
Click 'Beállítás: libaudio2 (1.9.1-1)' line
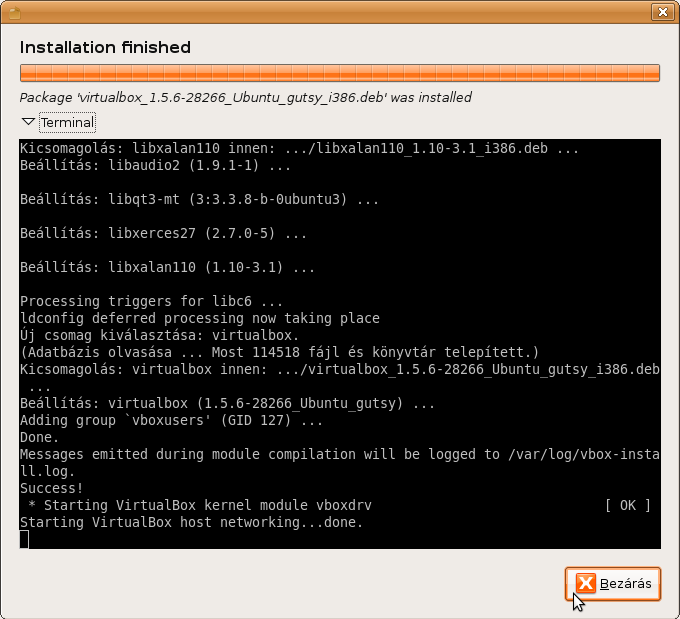[155, 165]
